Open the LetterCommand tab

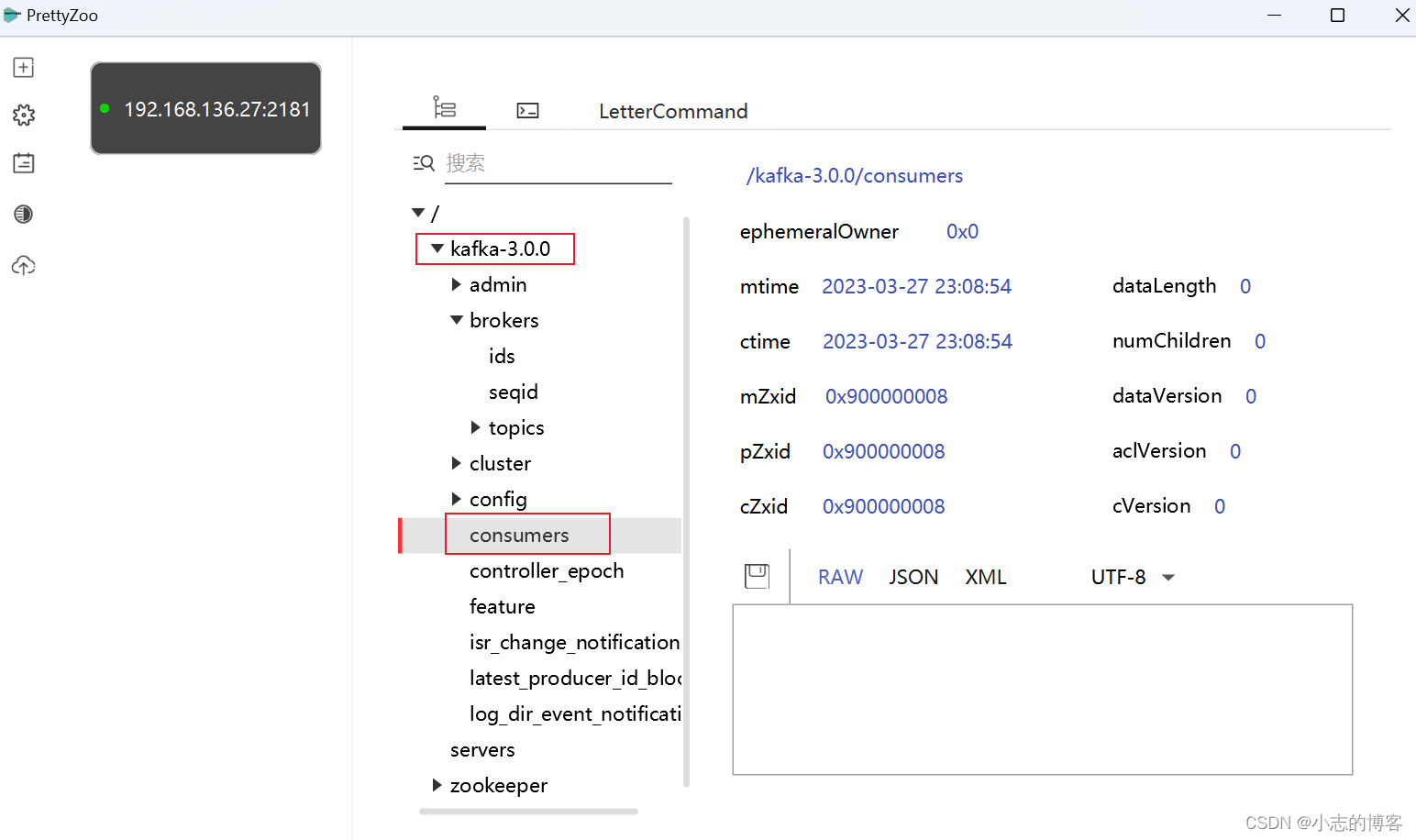coord(673,112)
